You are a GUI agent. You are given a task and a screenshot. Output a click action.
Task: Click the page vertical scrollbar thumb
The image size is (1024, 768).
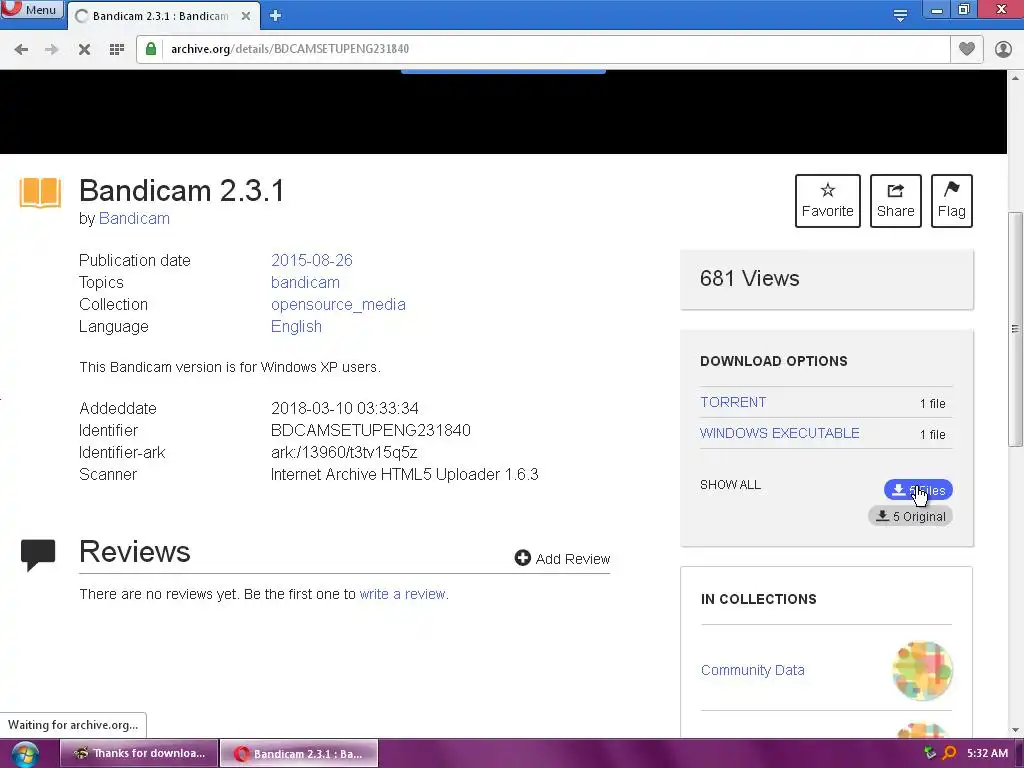pos(1015,329)
